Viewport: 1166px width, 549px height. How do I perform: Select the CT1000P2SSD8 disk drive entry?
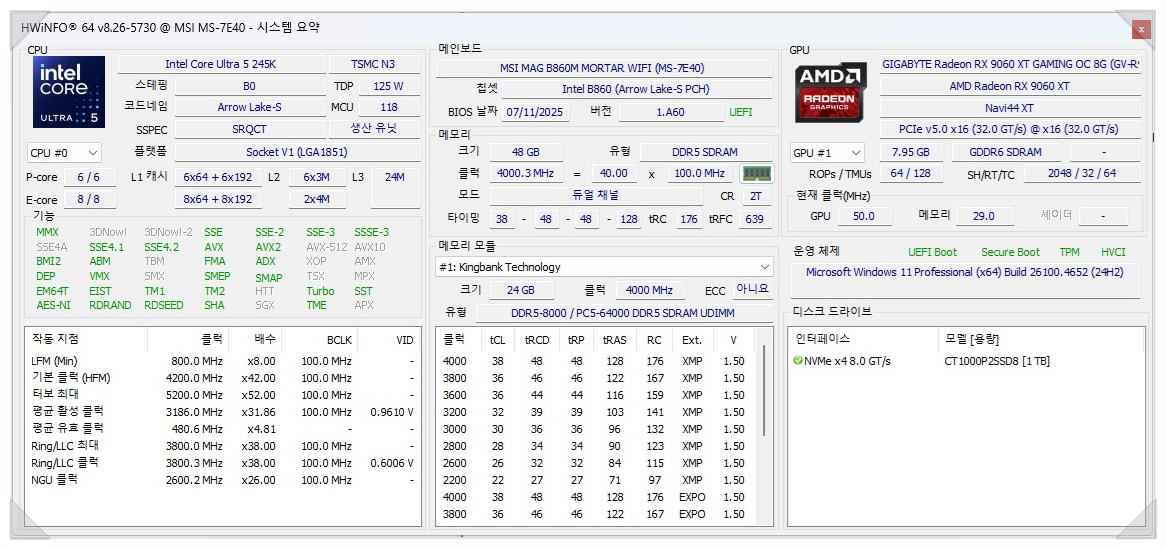996,361
